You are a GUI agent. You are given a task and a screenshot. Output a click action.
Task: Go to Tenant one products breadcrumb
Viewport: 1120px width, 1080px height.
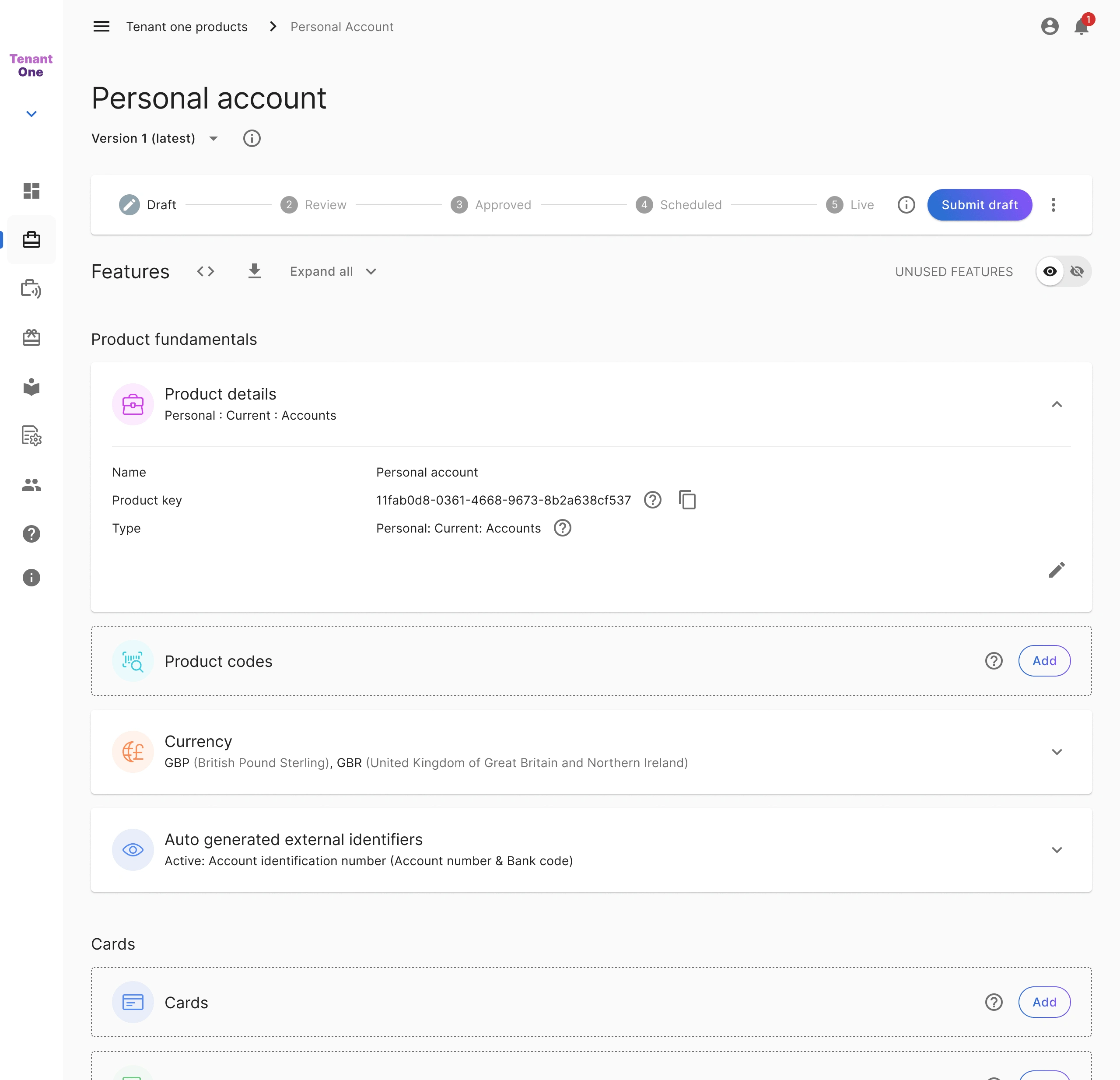187,26
